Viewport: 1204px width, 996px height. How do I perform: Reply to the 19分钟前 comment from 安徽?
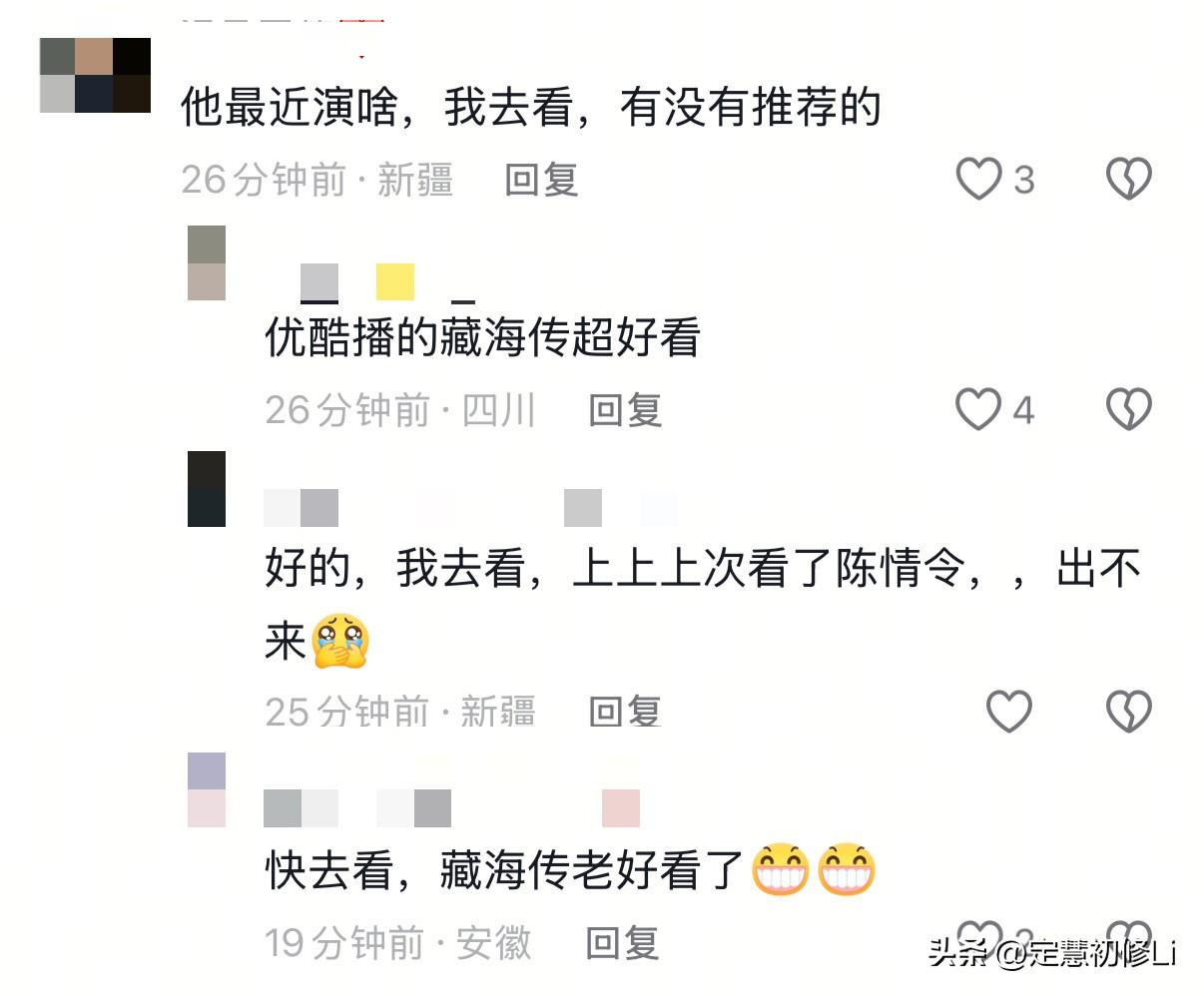[622, 943]
